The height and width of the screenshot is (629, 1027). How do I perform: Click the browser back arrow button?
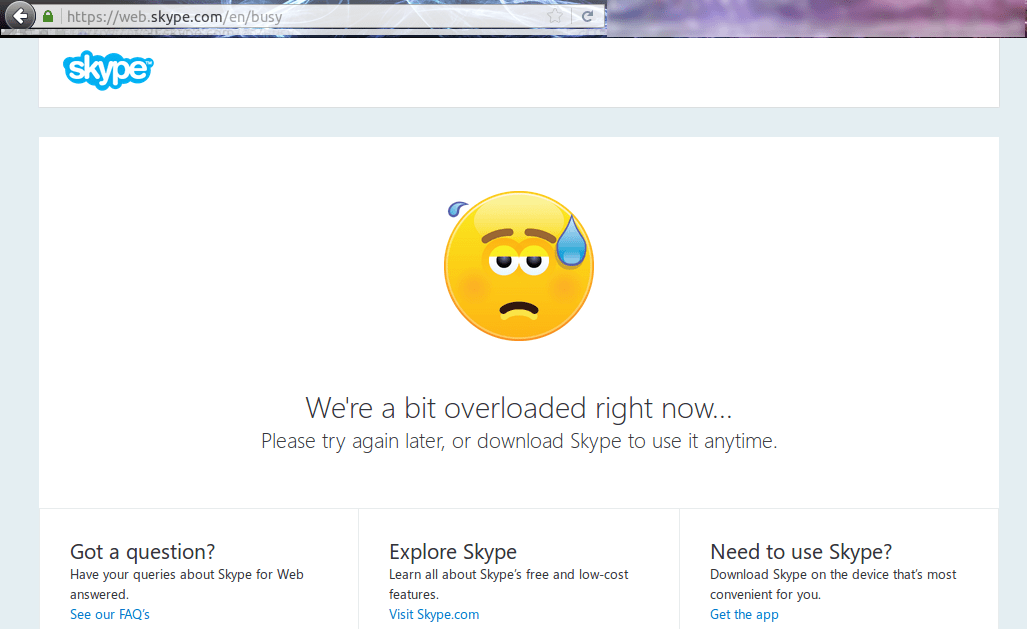20,16
